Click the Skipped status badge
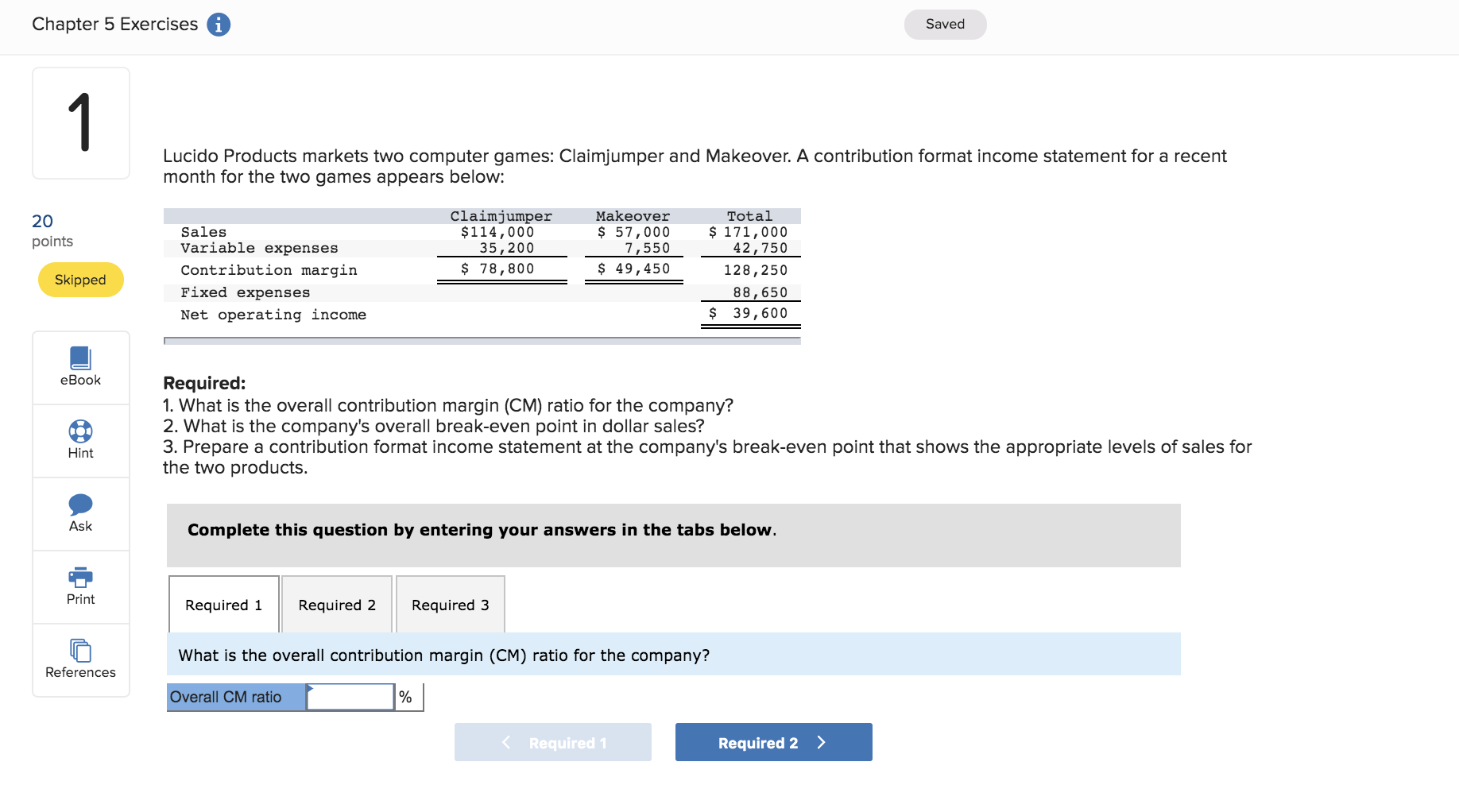This screenshot has width=1459, height=812. point(80,280)
